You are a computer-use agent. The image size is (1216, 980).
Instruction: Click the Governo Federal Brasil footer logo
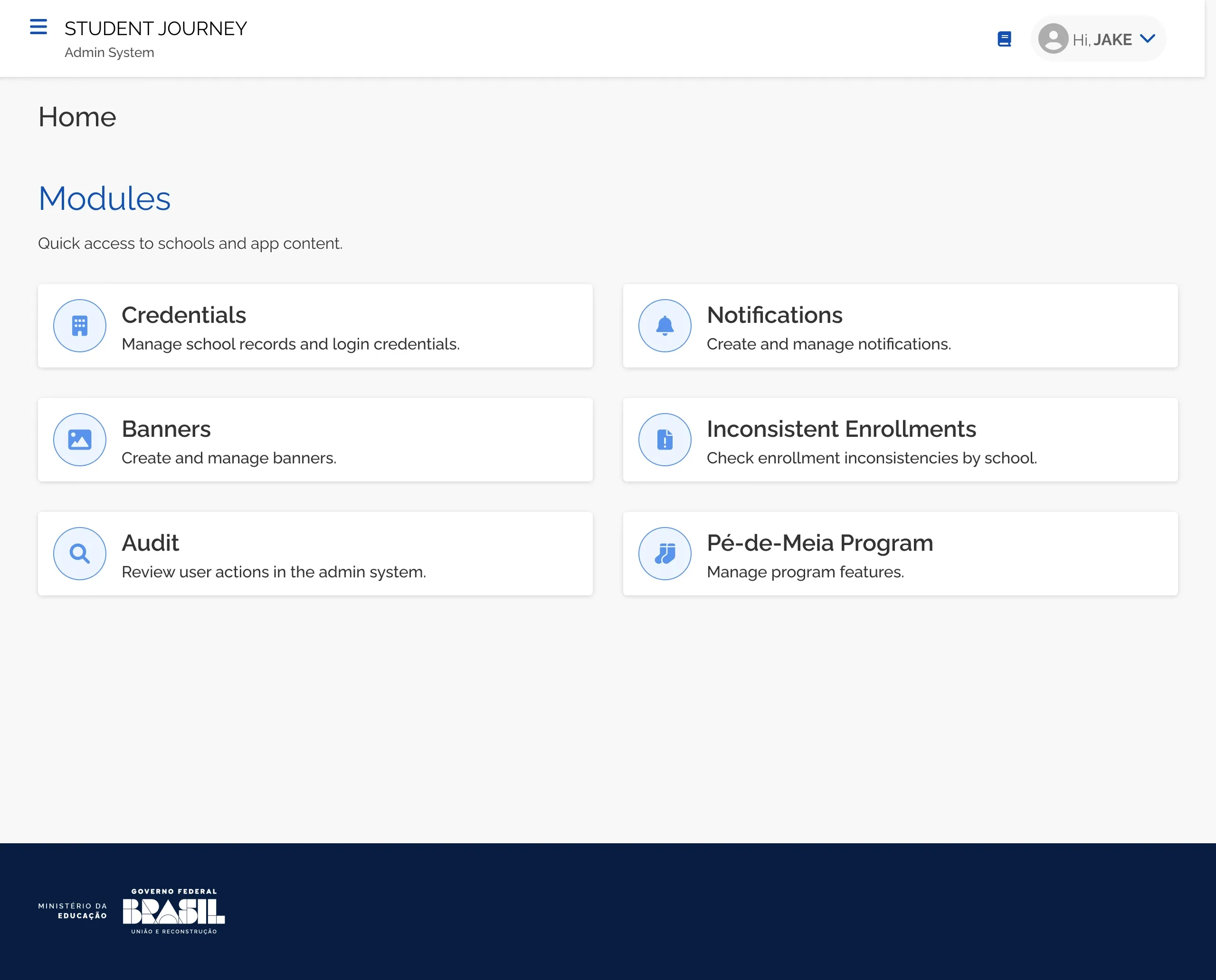coord(173,911)
